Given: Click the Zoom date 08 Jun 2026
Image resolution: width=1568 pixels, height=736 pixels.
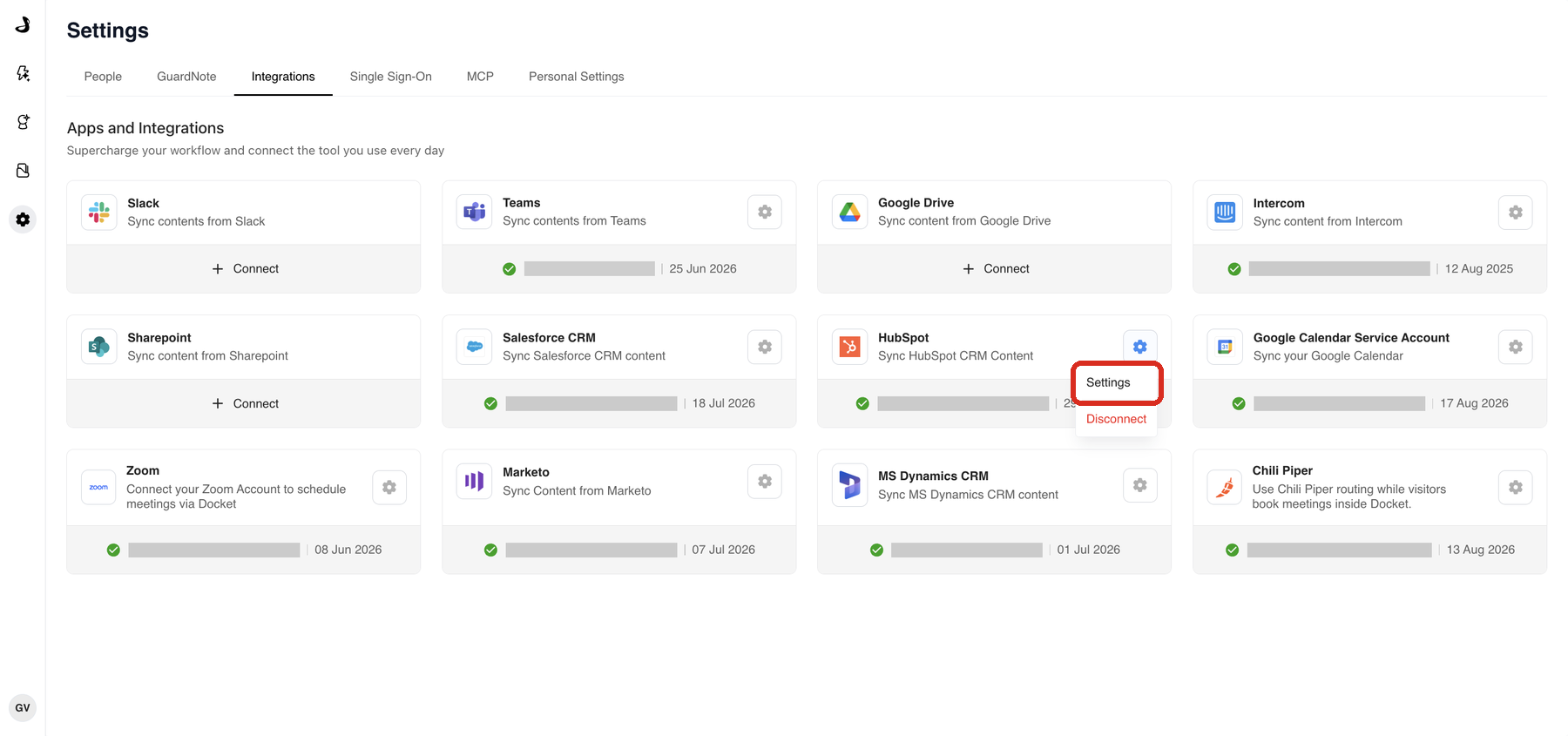Looking at the screenshot, I should tap(348, 550).
